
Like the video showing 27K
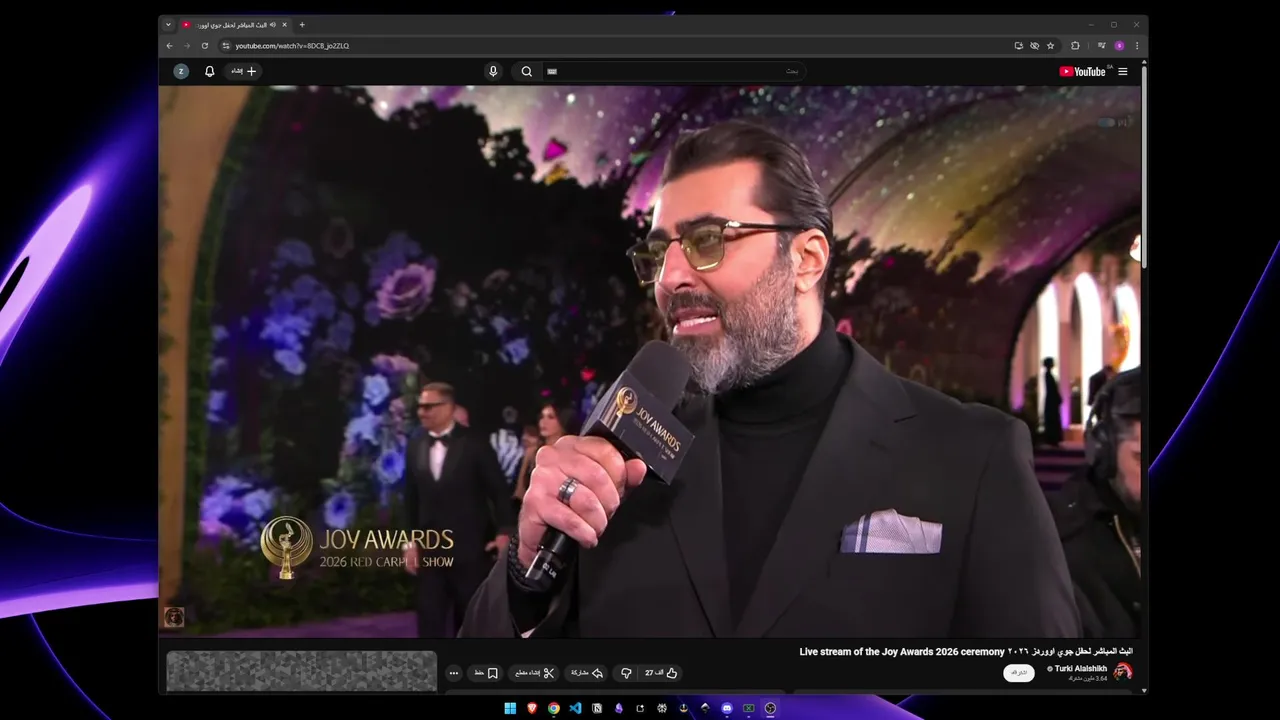click(x=661, y=673)
